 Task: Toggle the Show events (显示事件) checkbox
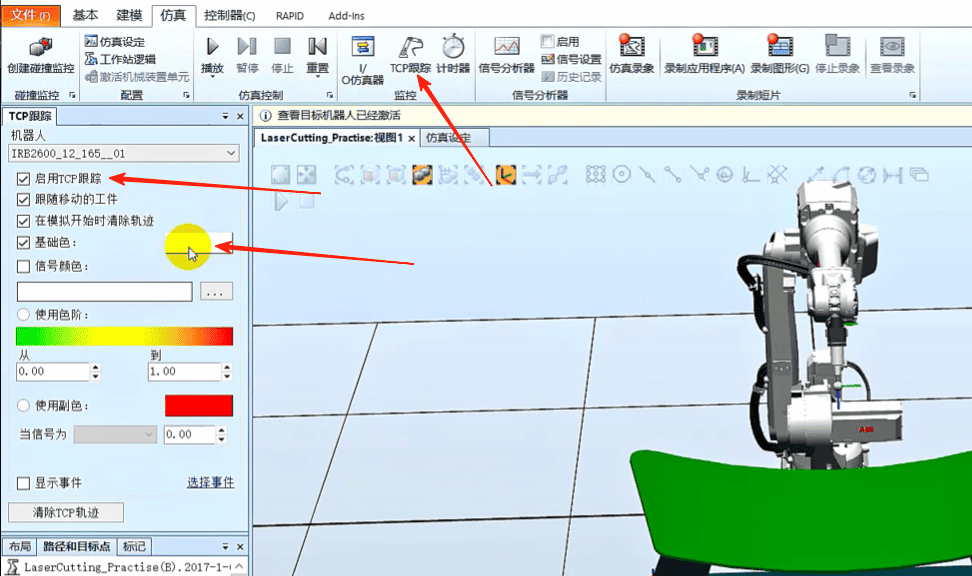pos(24,483)
